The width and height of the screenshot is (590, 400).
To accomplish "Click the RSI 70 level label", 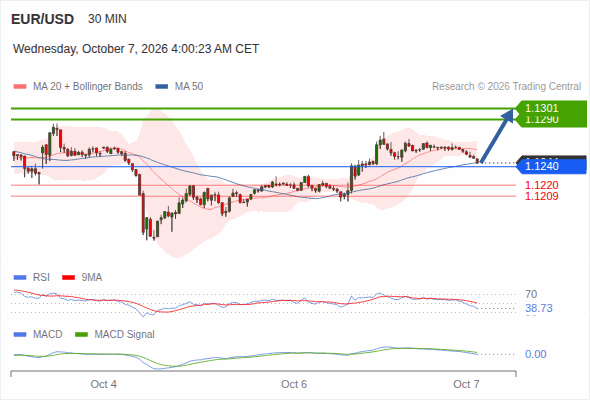I will (531, 294).
